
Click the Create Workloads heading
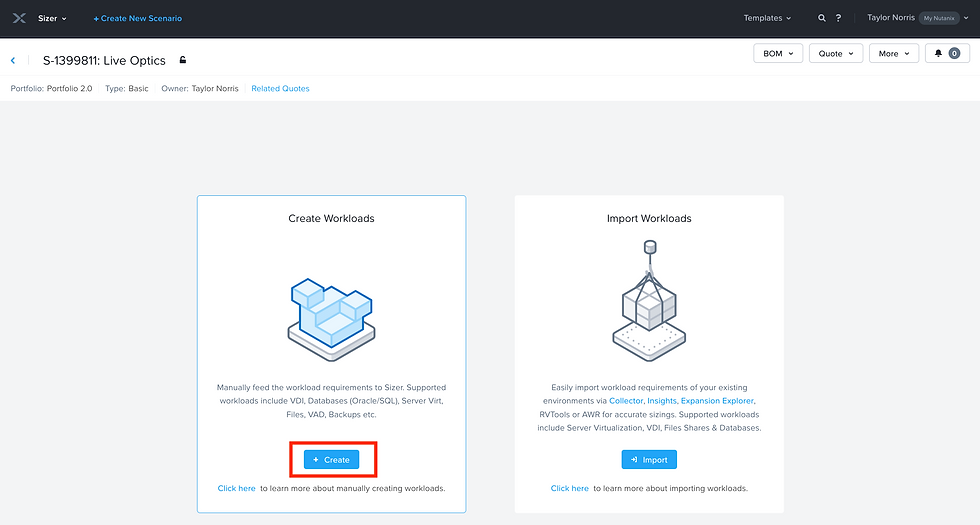coord(331,218)
